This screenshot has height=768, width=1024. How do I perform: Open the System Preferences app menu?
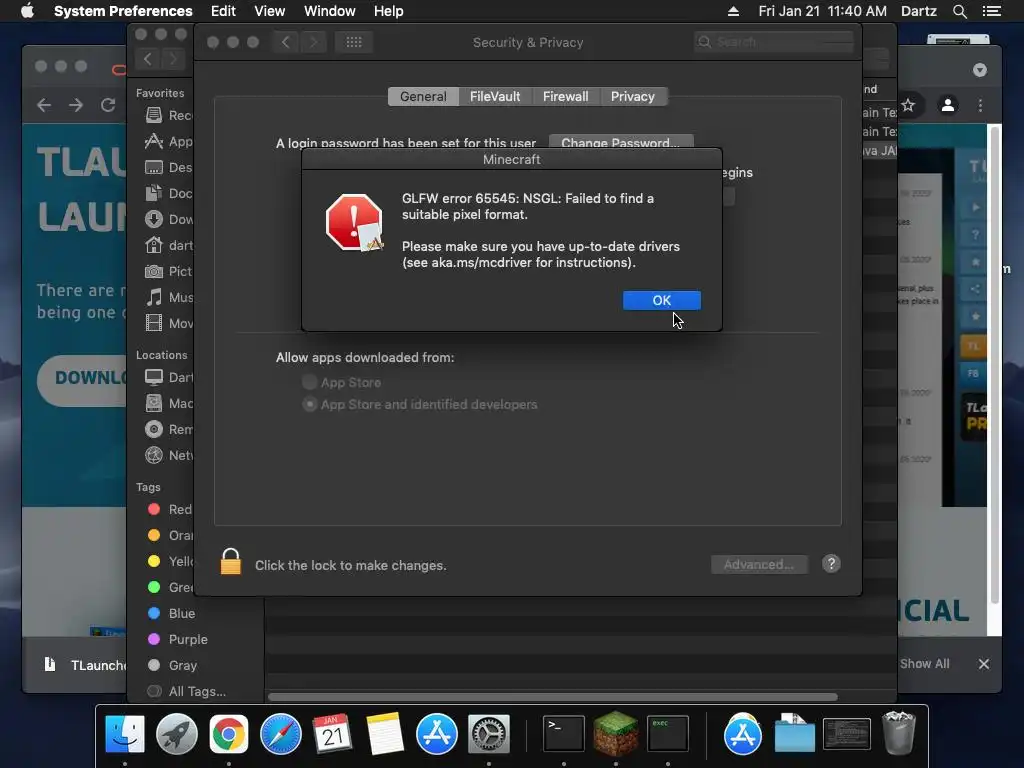click(x=123, y=11)
